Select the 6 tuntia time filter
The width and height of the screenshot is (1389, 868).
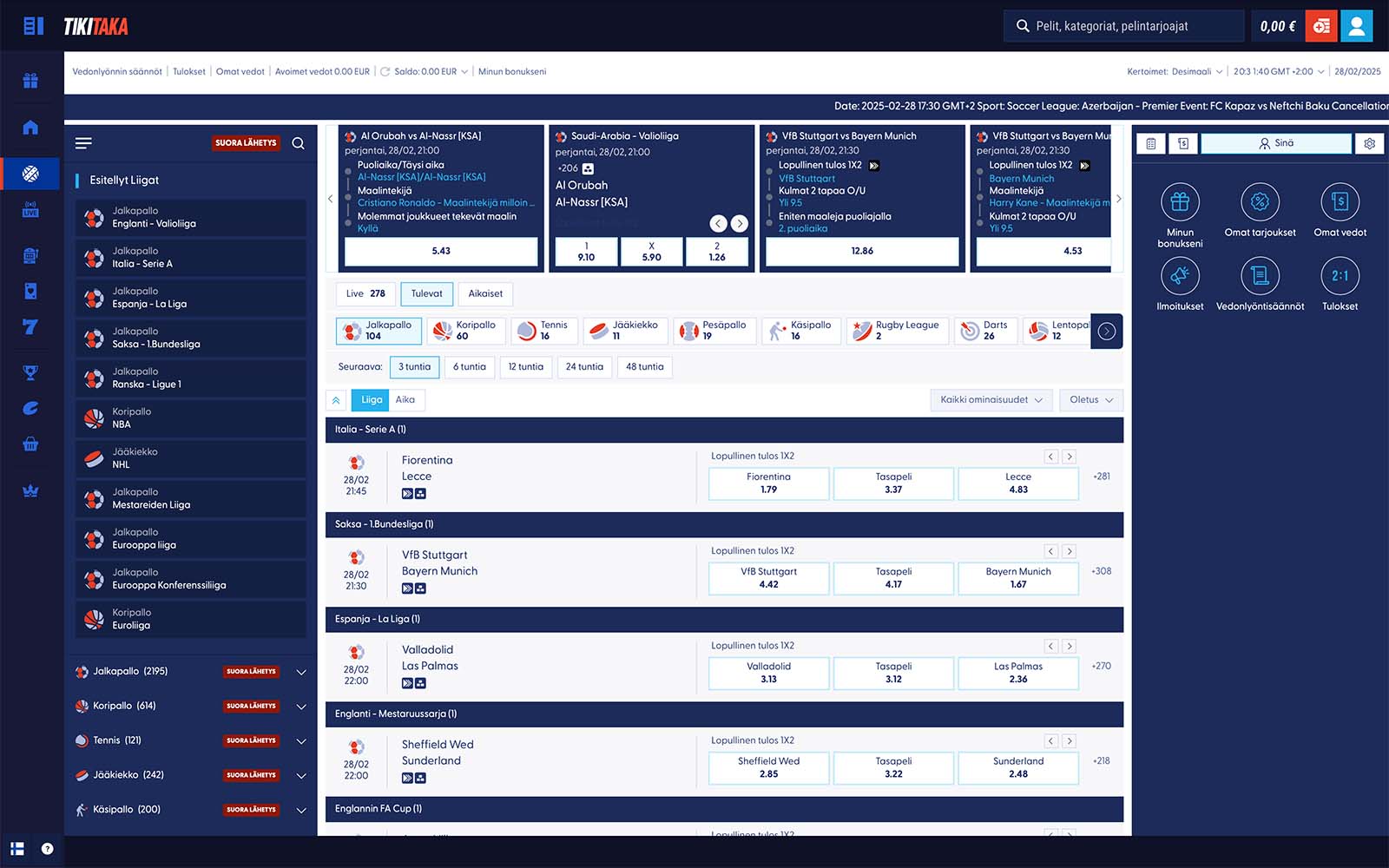(x=470, y=367)
